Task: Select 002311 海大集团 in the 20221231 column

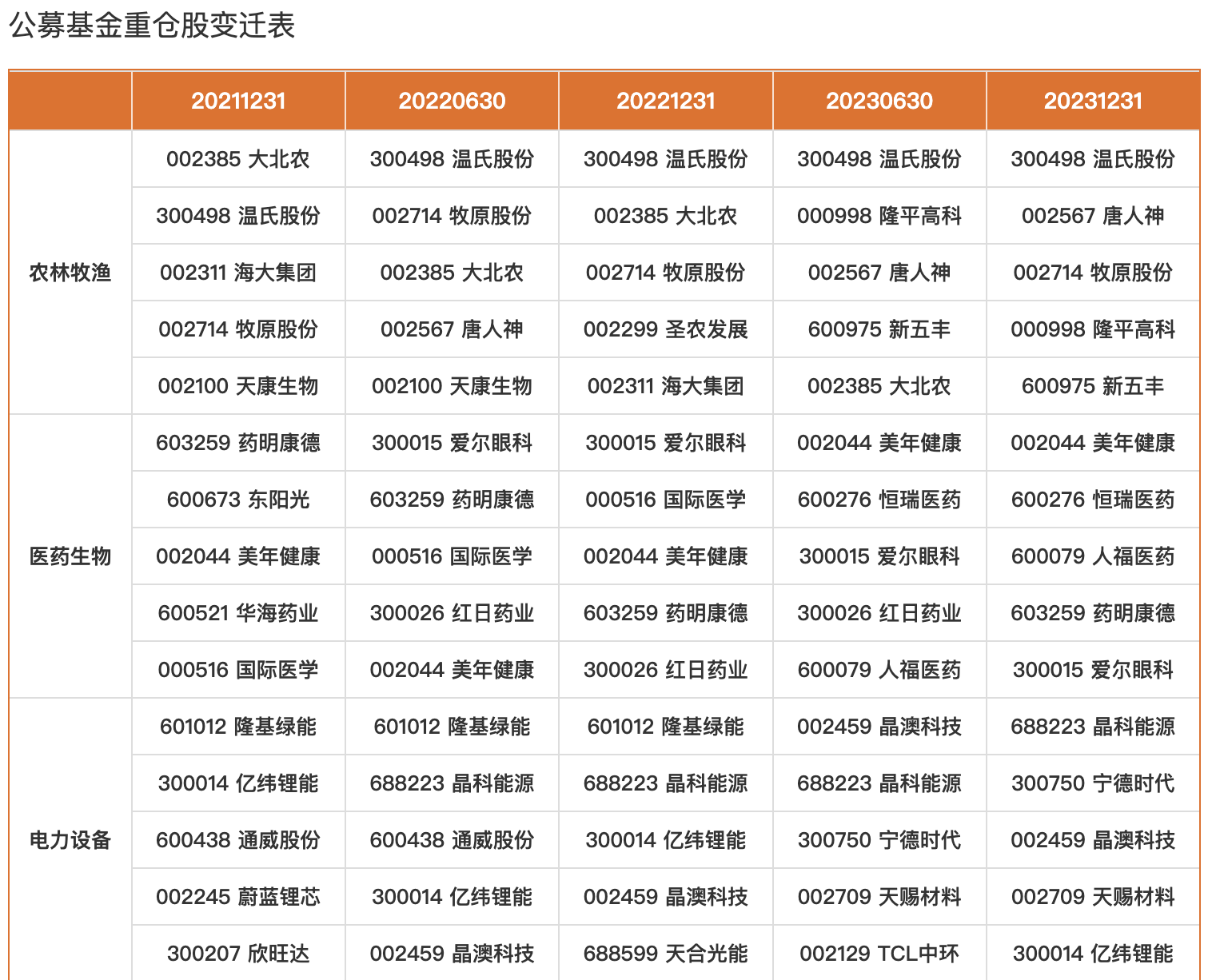Action: [665, 386]
